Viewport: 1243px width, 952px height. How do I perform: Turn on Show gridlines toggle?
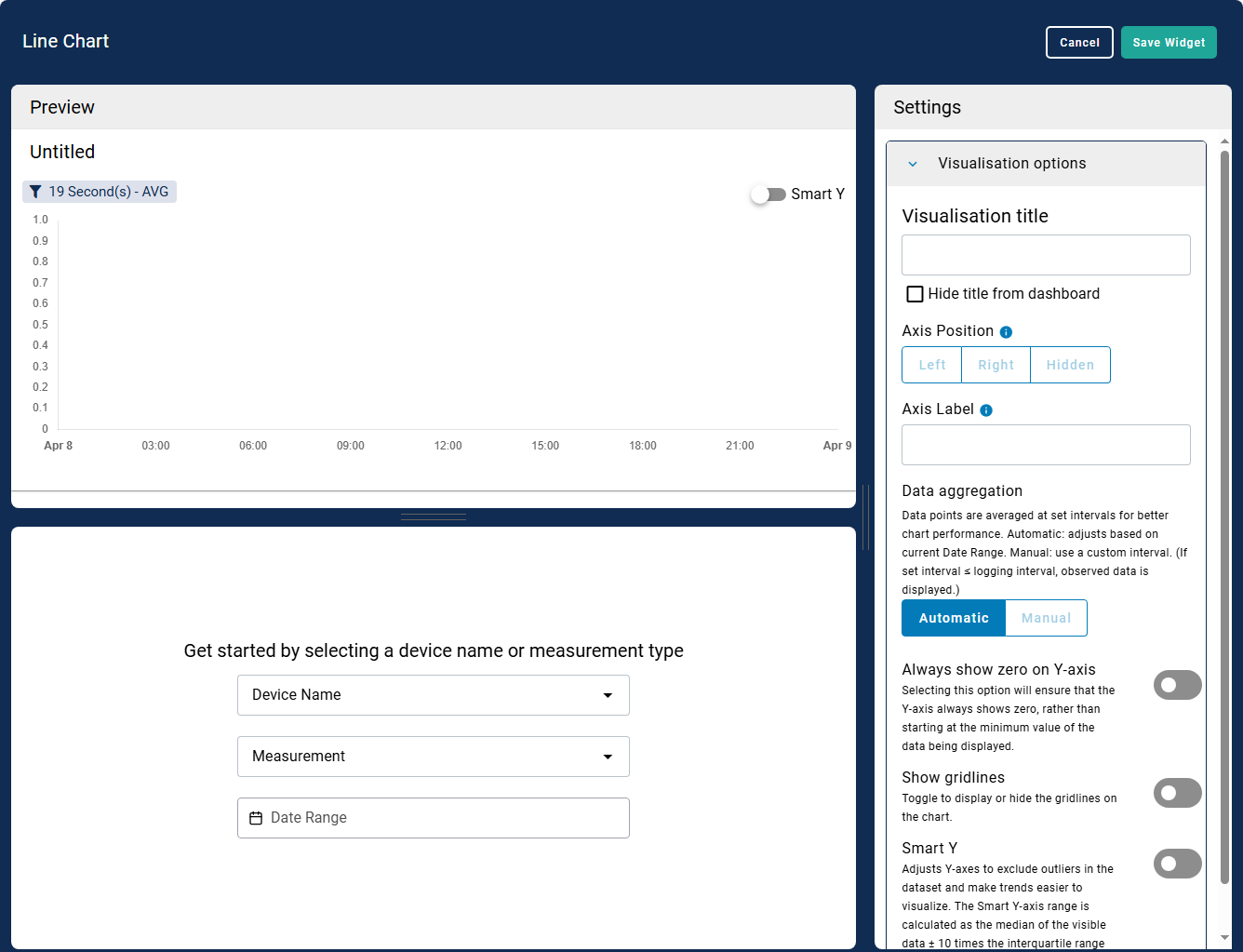(1177, 793)
